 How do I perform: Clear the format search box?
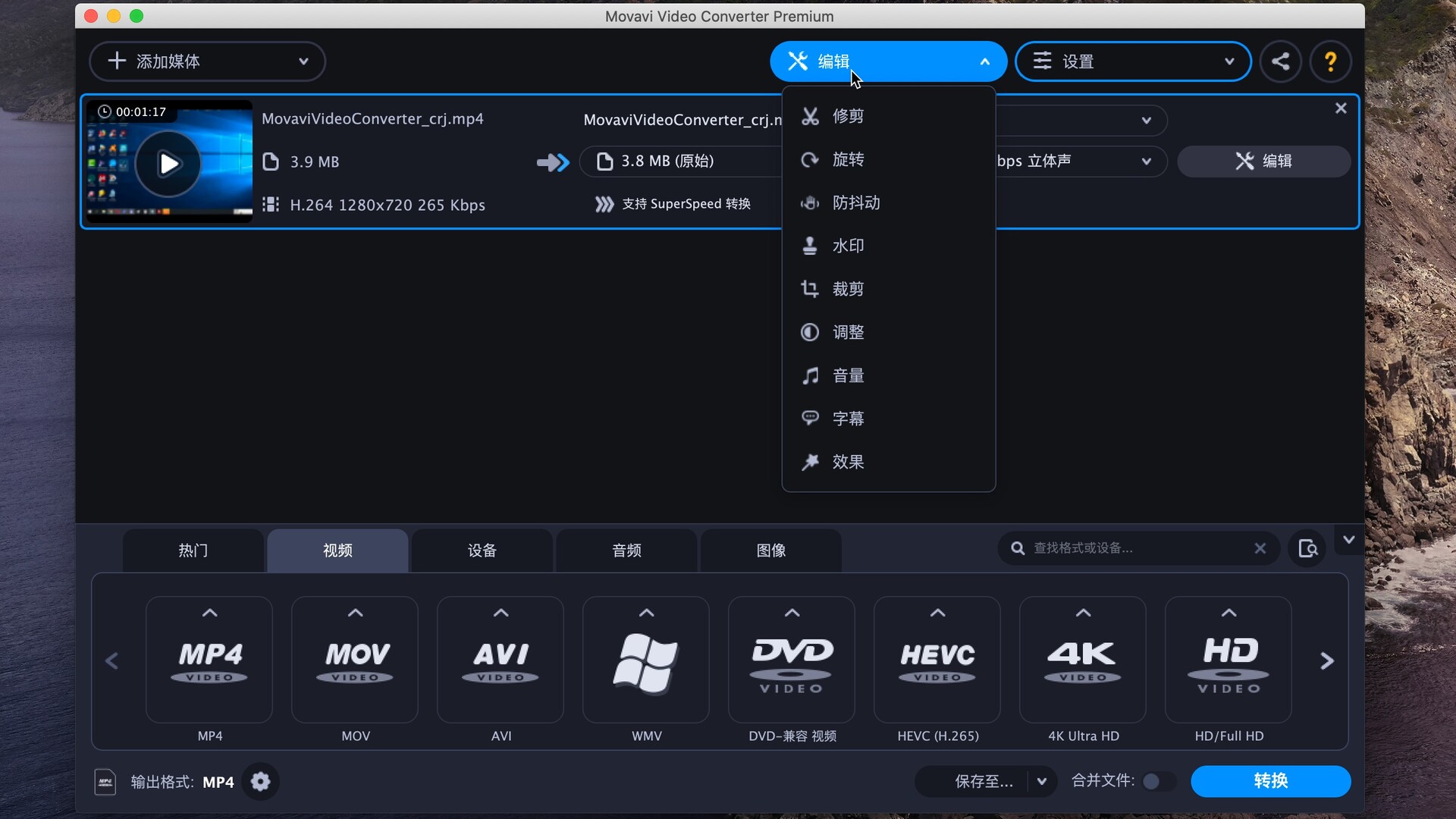tap(1260, 548)
